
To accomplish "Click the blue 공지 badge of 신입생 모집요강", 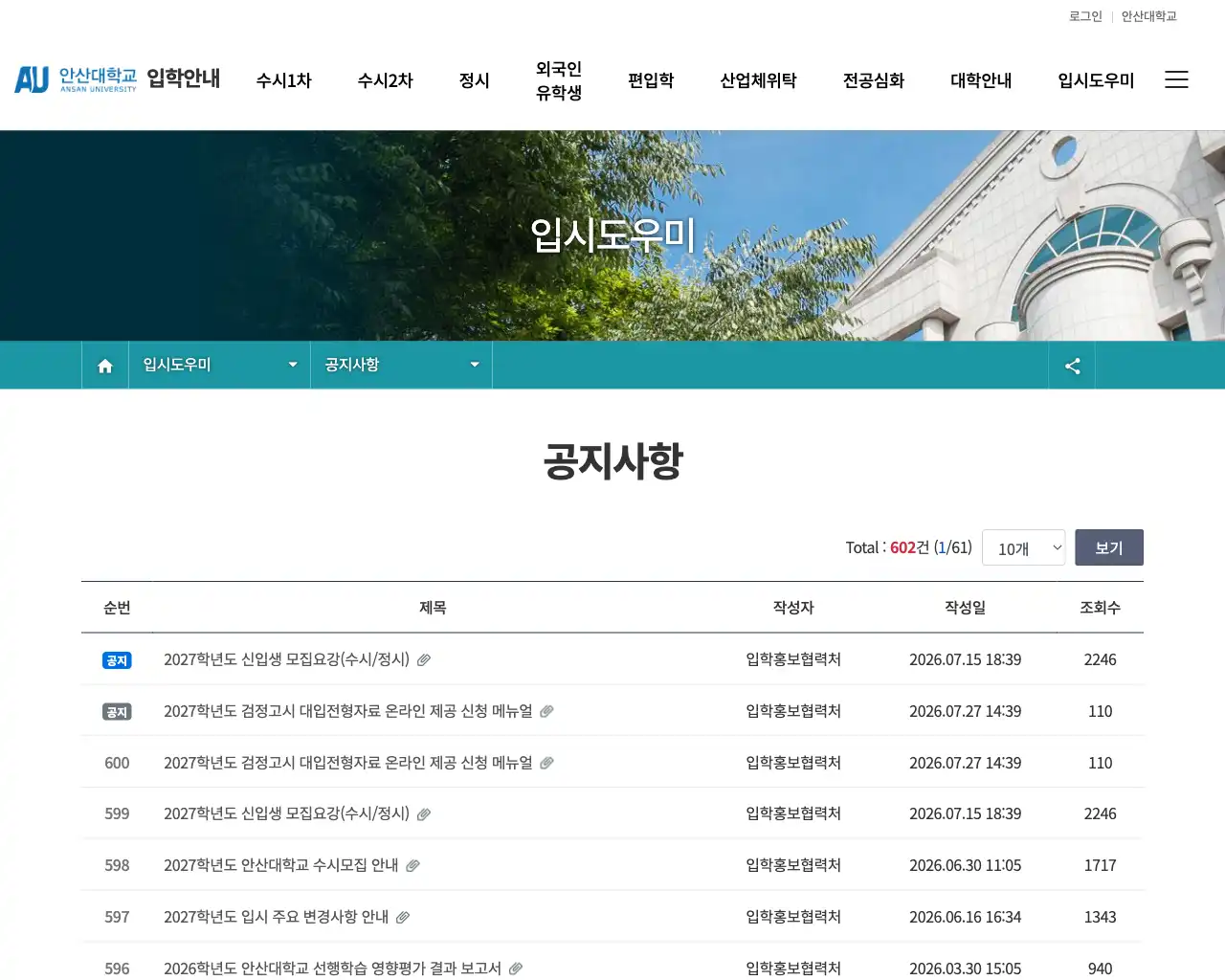I will (117, 660).
